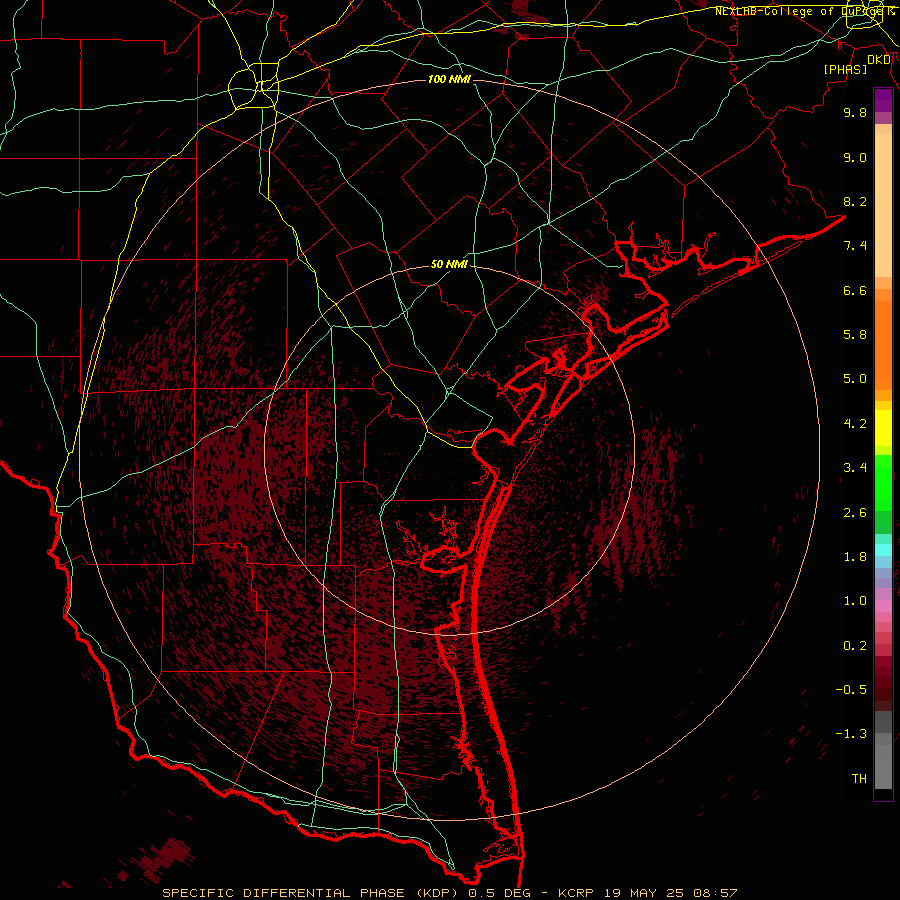Click the -0.5 legend value
Viewport: 900px width, 900px height.
coord(851,690)
